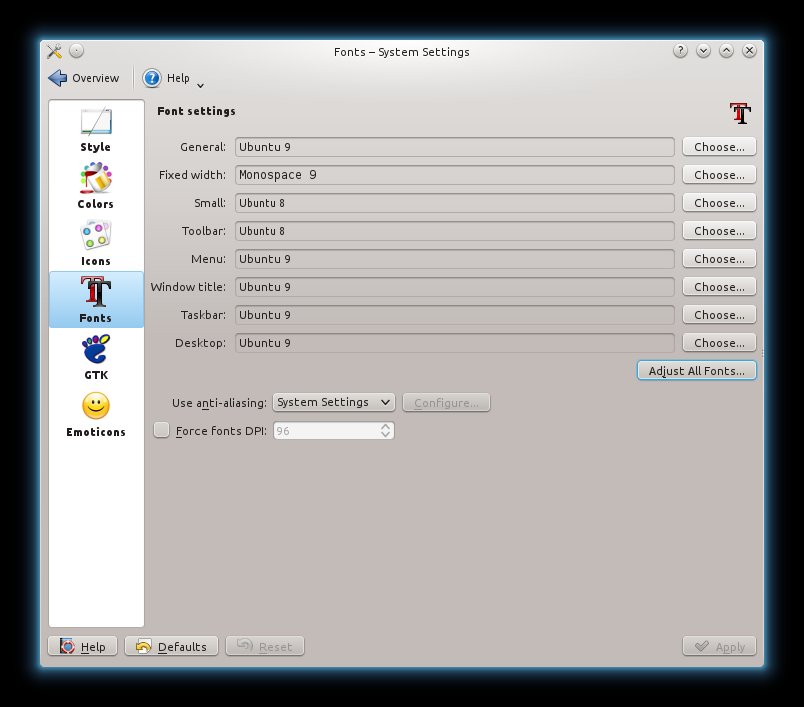Choose a new Desktop font

719,342
